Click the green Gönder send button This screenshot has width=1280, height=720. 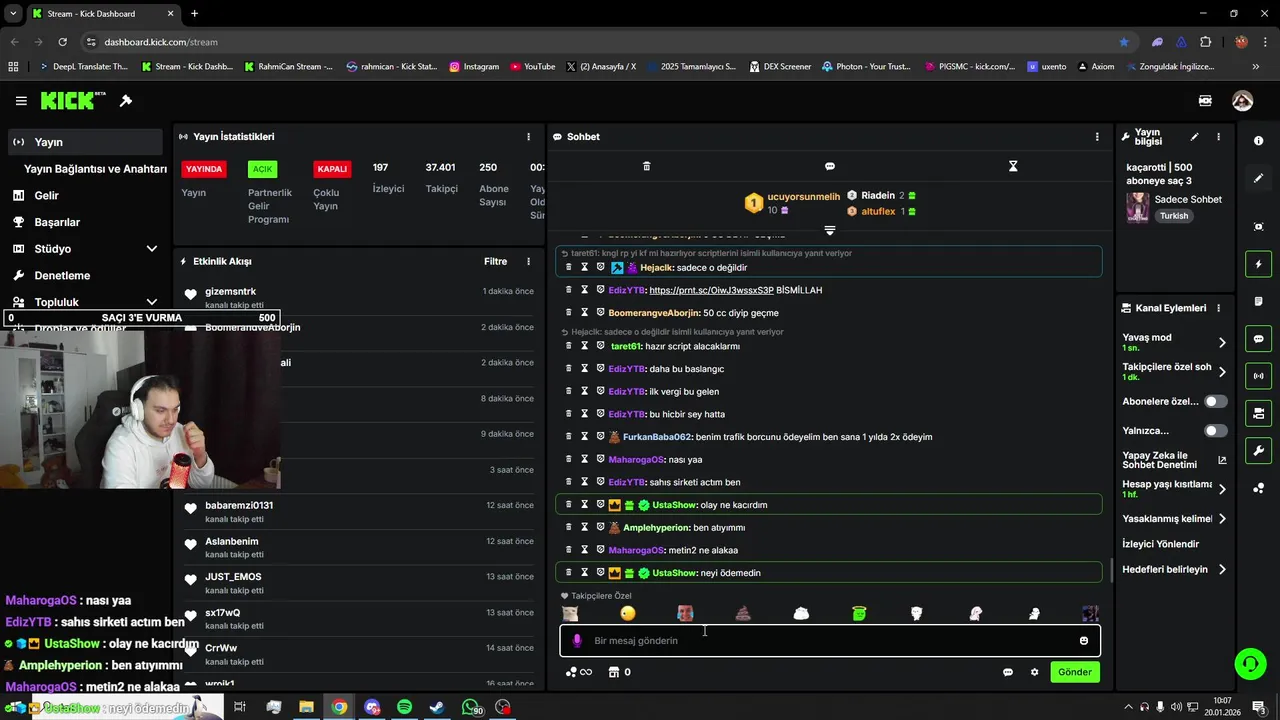[1075, 672]
